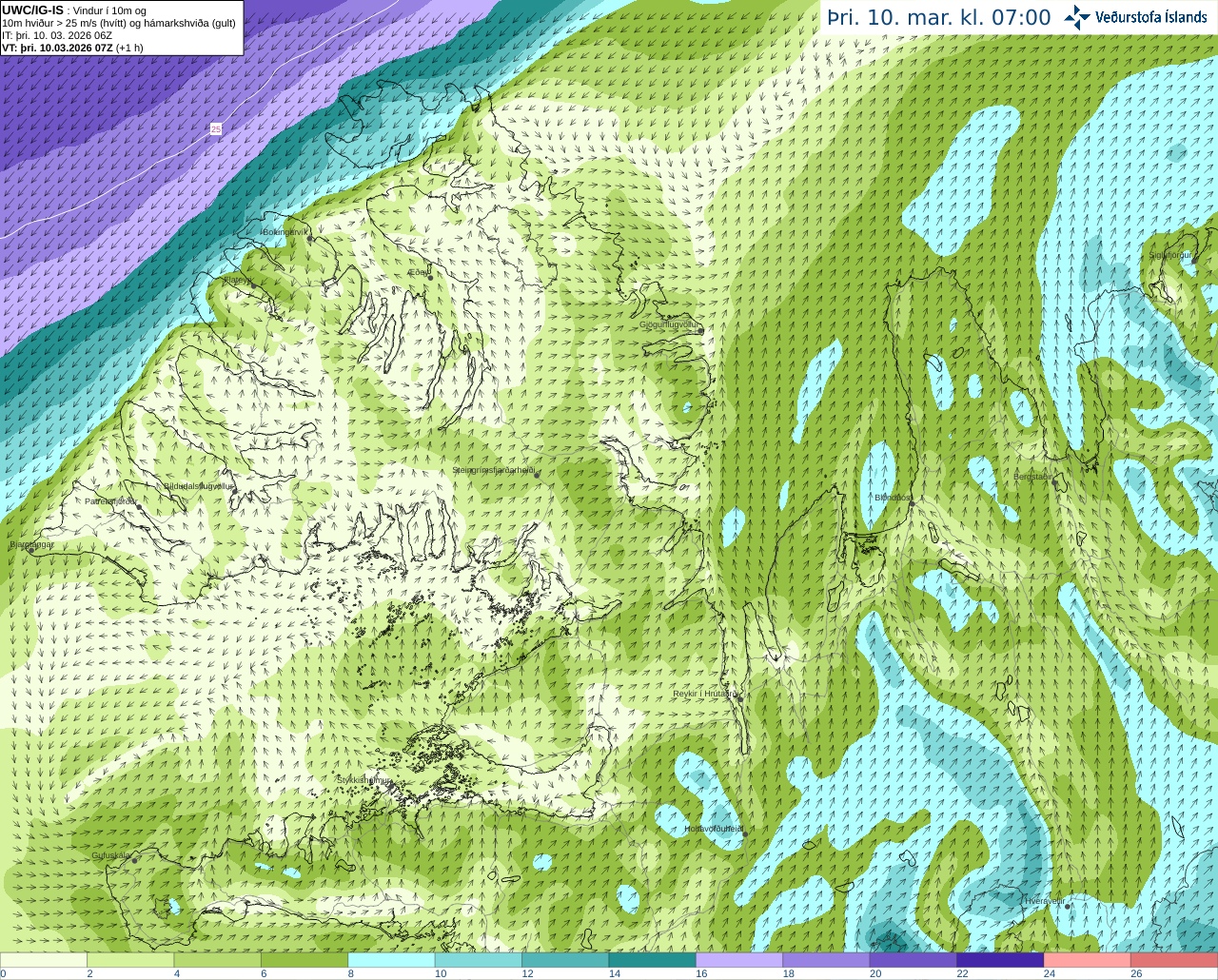Pick the 8–10 m/s light cyan legend swatch
This screenshot has height=980, width=1218.
coord(392,960)
